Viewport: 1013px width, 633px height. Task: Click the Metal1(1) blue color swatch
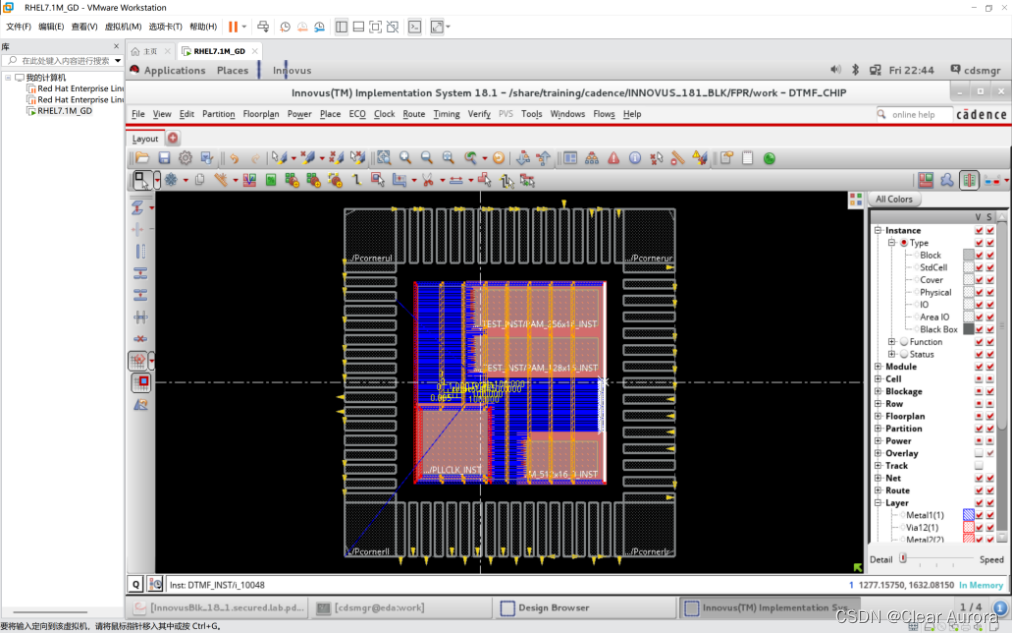click(x=968, y=515)
